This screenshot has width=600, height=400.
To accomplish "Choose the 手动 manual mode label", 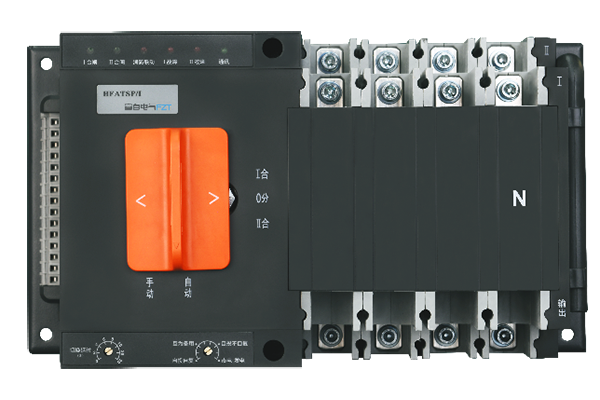I will pos(148,287).
